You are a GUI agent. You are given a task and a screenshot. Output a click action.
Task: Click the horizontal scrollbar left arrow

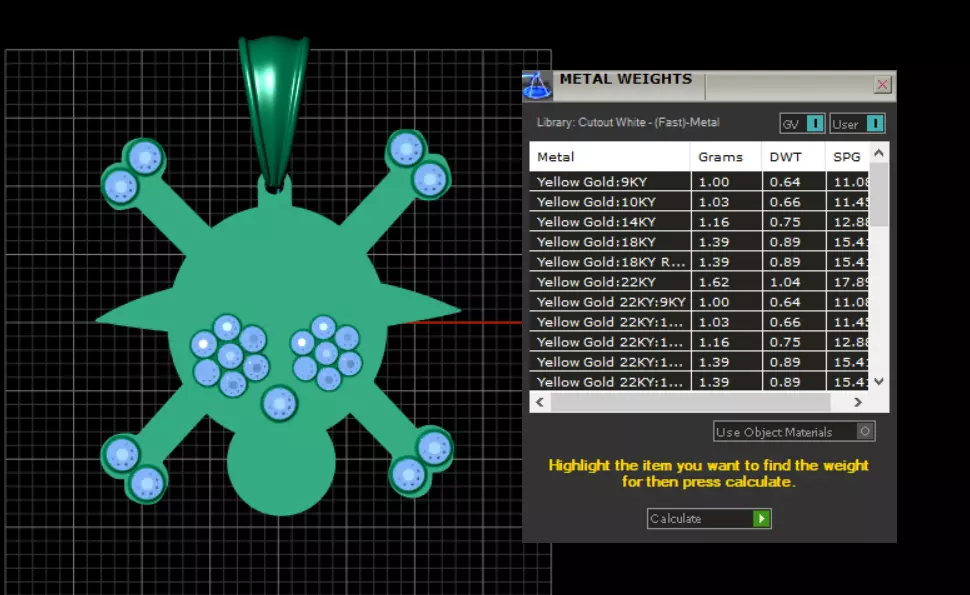(540, 402)
